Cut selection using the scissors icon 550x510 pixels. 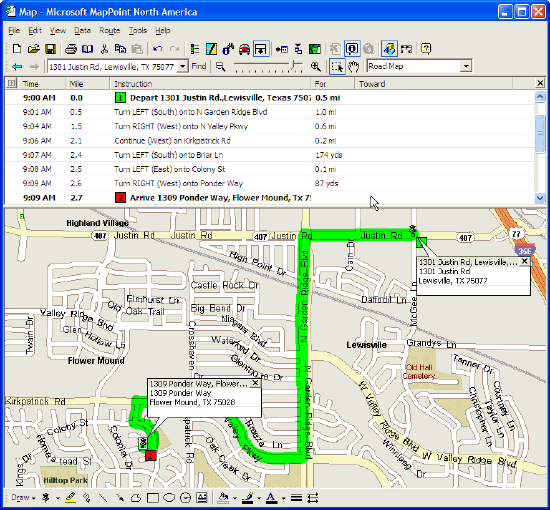[x=104, y=49]
